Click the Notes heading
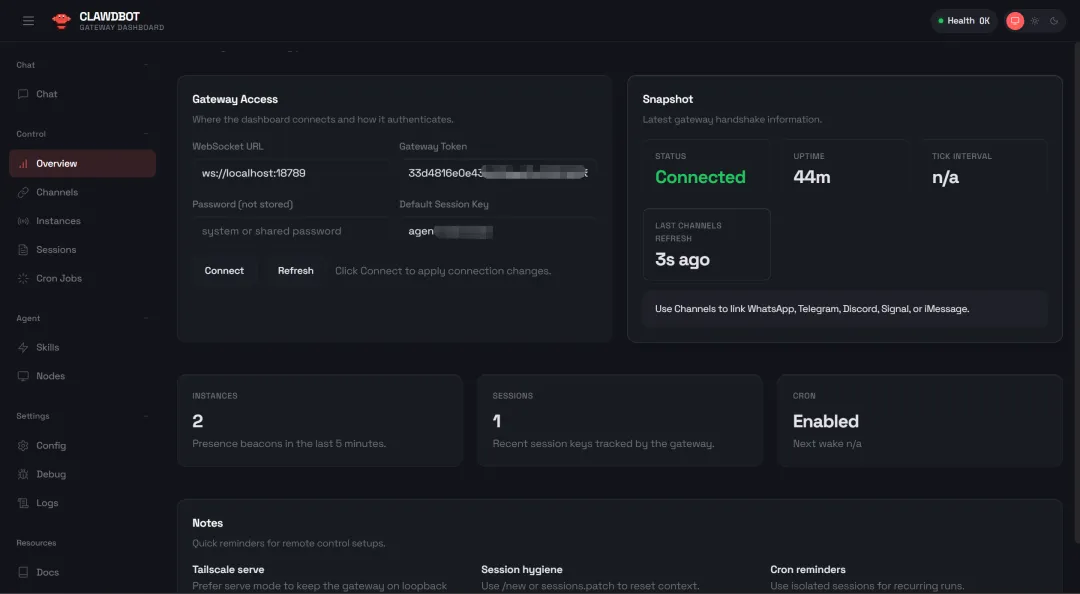The width and height of the screenshot is (1080, 594). pyautogui.click(x=207, y=523)
